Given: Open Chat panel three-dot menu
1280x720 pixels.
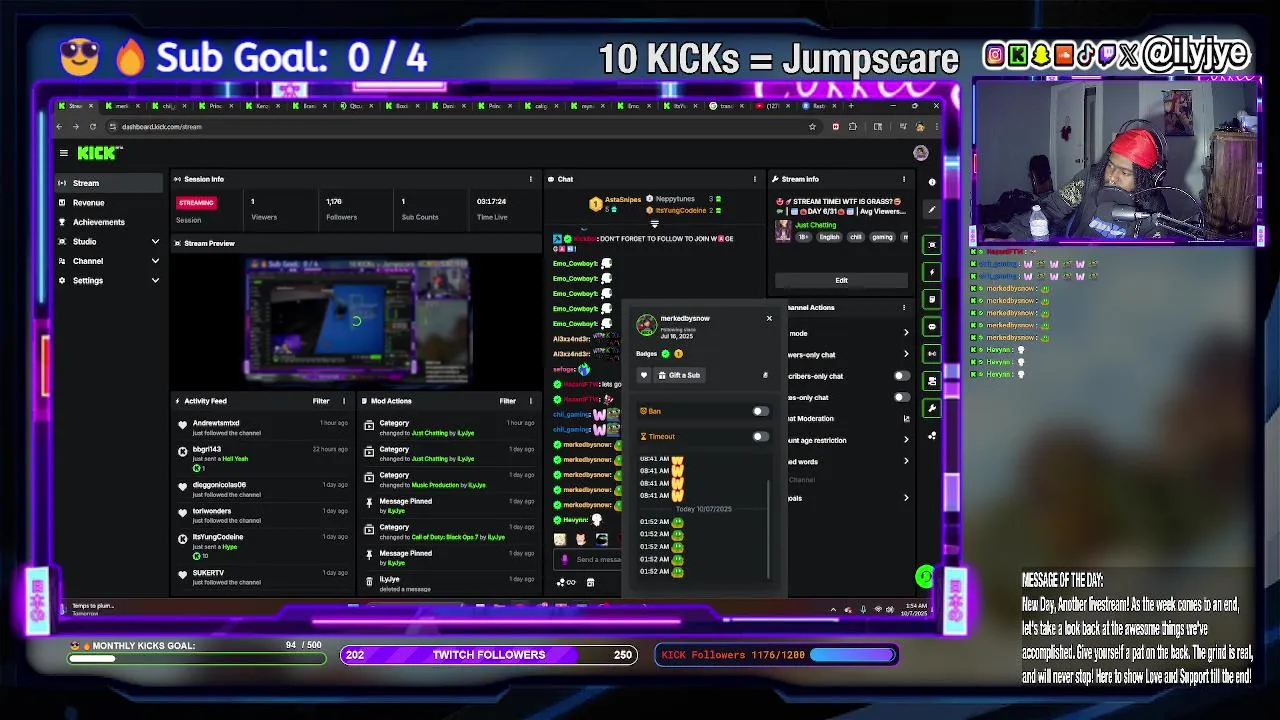Looking at the screenshot, I should pos(755,179).
